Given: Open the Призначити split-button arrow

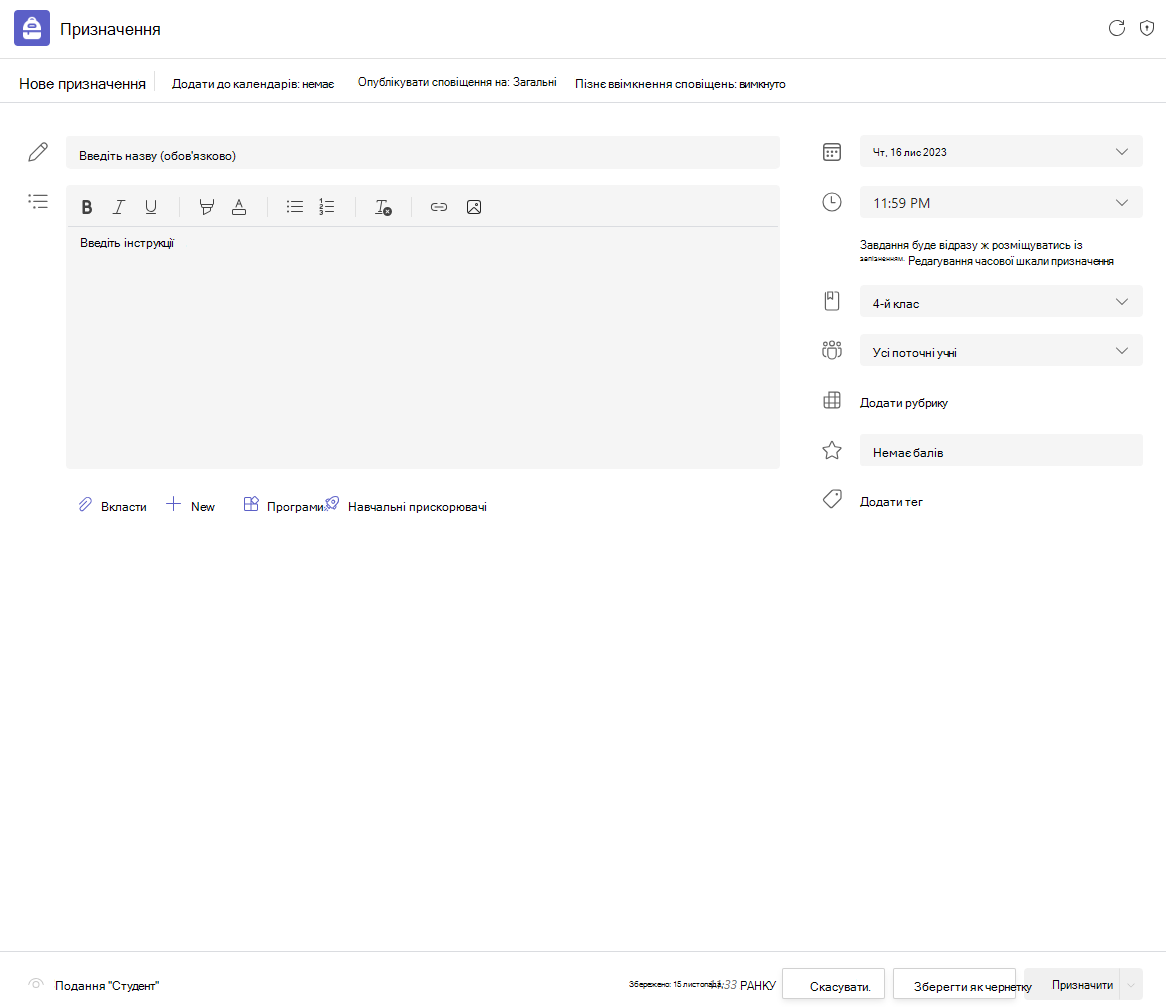Looking at the screenshot, I should tap(1131, 985).
